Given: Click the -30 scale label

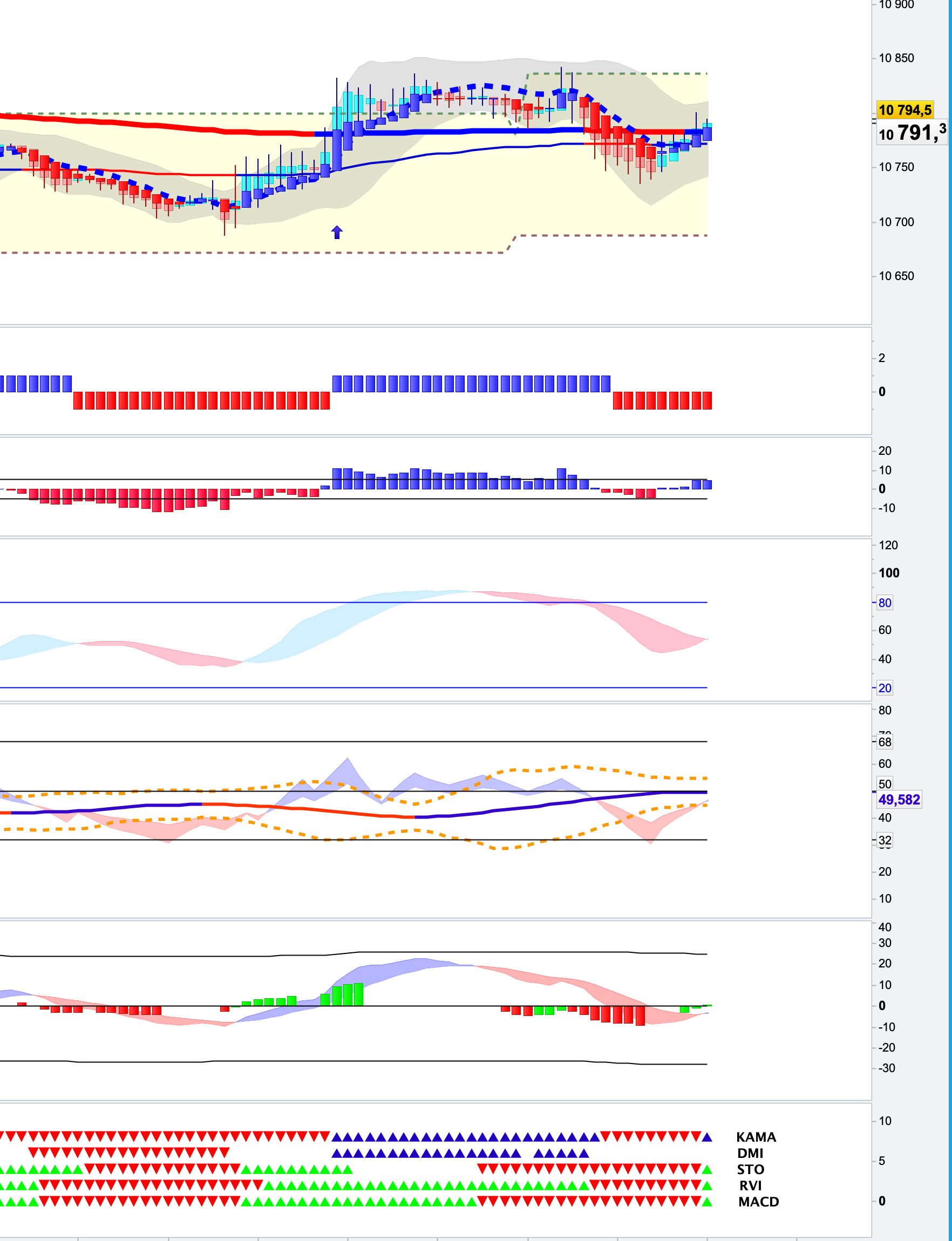Looking at the screenshot, I should click(887, 1068).
